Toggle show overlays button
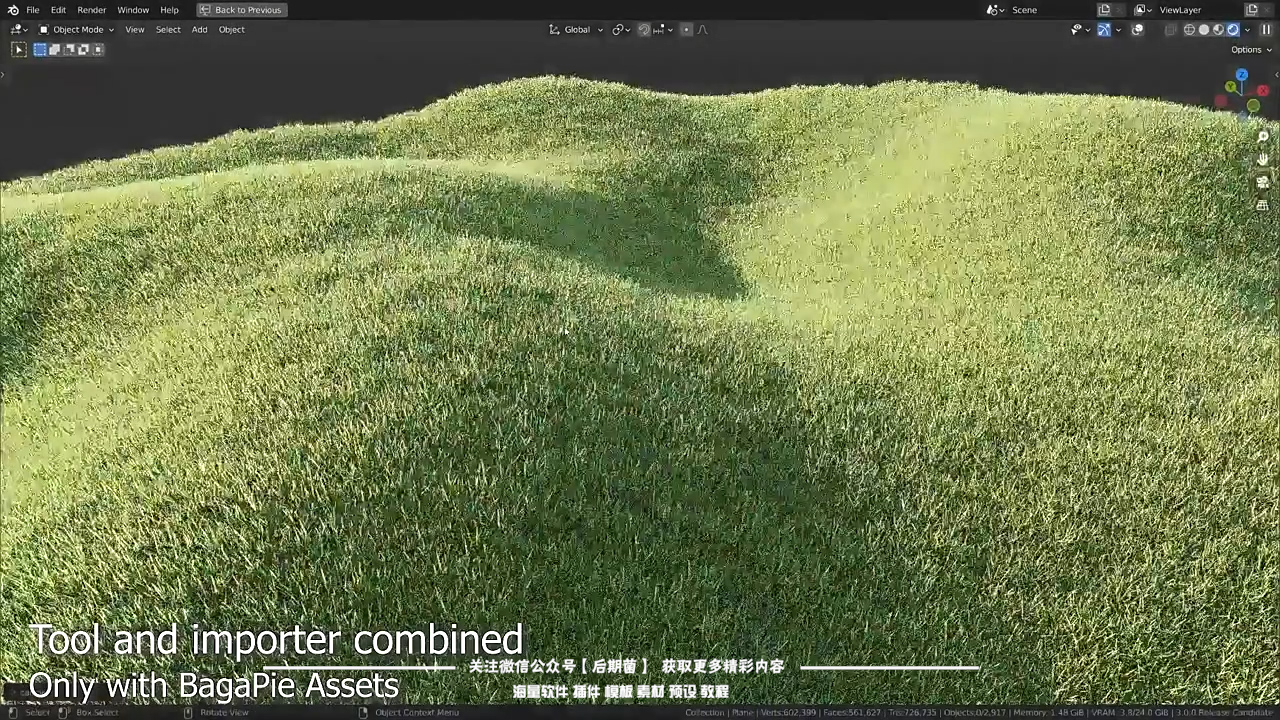The image size is (1280, 720). (1138, 30)
